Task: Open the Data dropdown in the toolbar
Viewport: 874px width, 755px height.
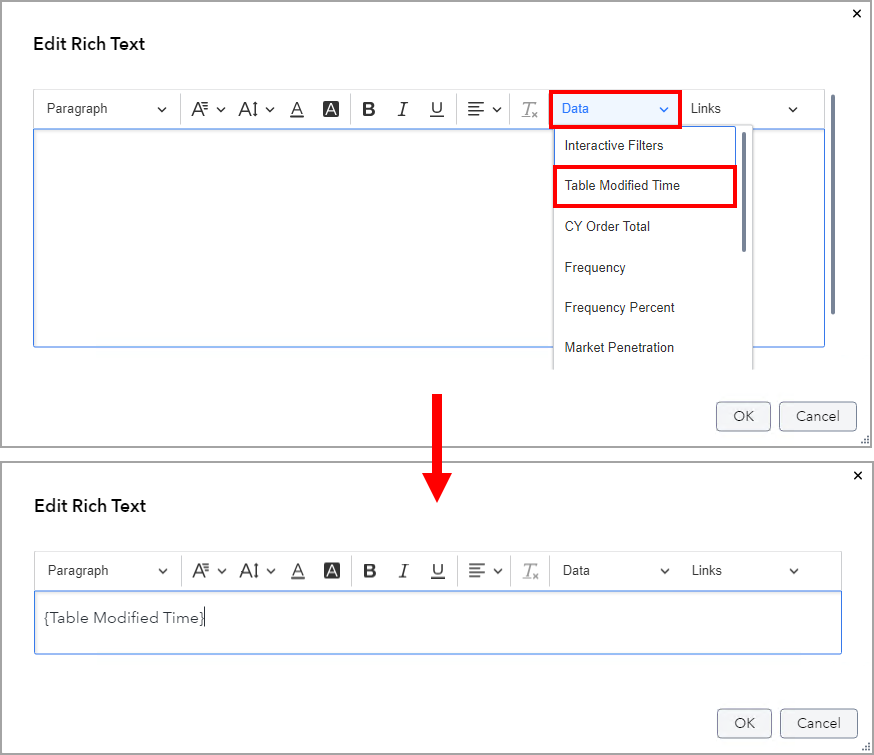Action: (614, 109)
